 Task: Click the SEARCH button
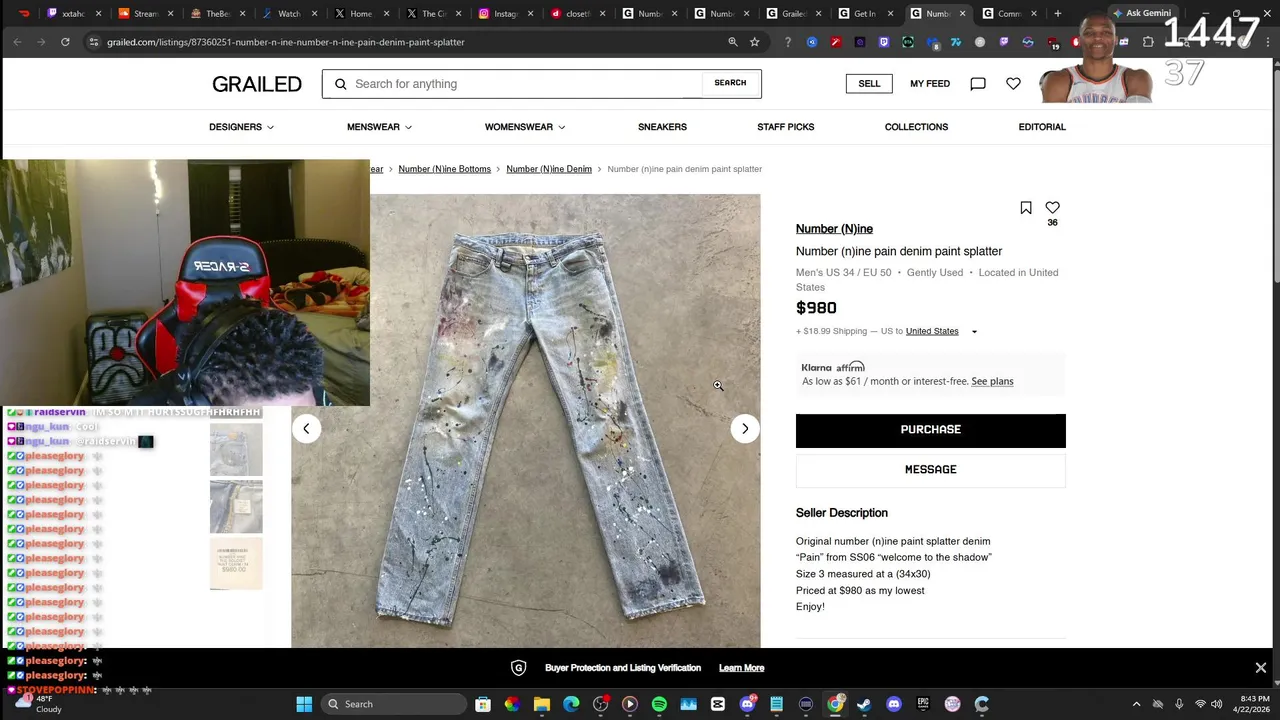730,83
